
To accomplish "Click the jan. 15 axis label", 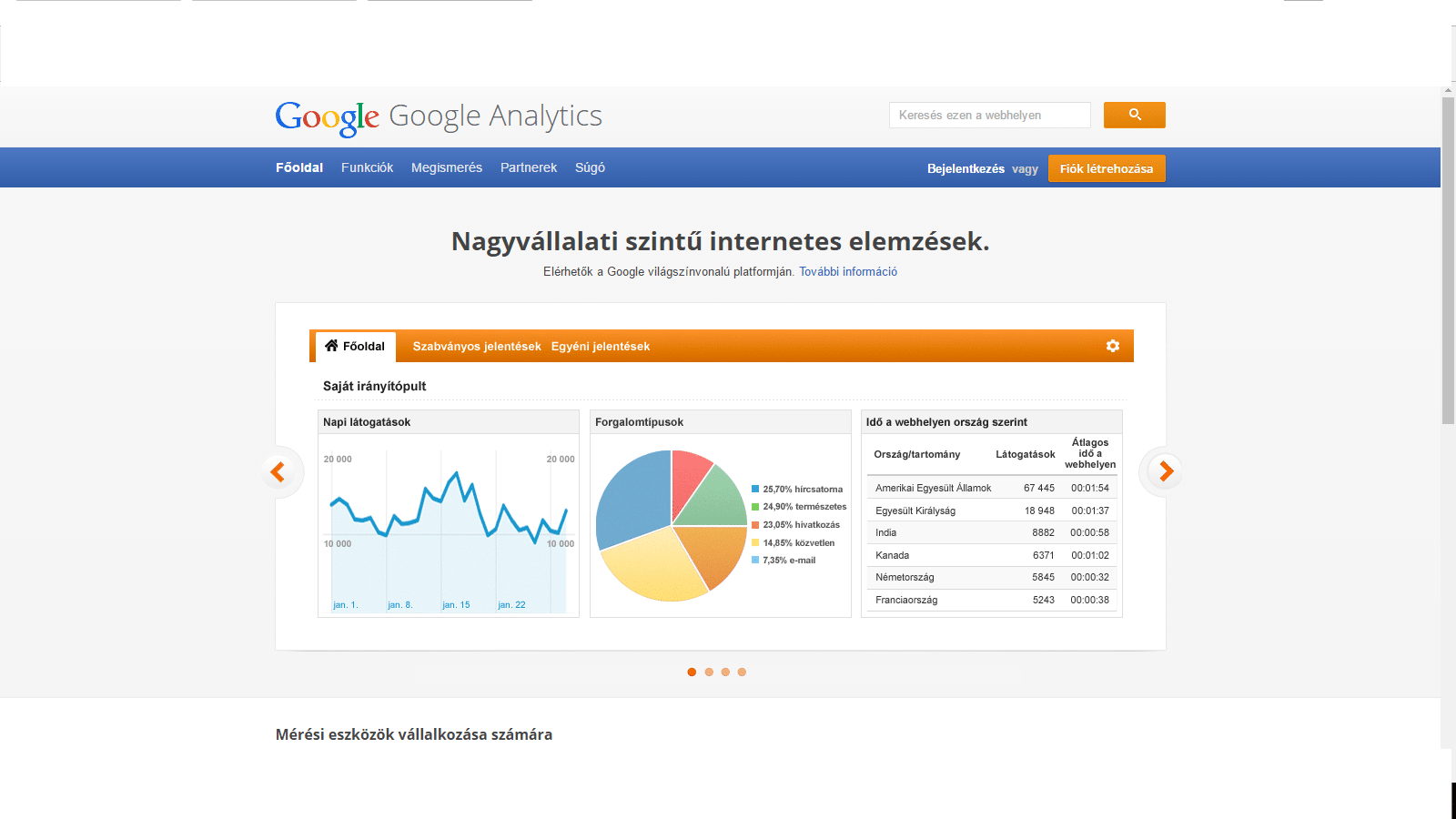I will [x=456, y=604].
